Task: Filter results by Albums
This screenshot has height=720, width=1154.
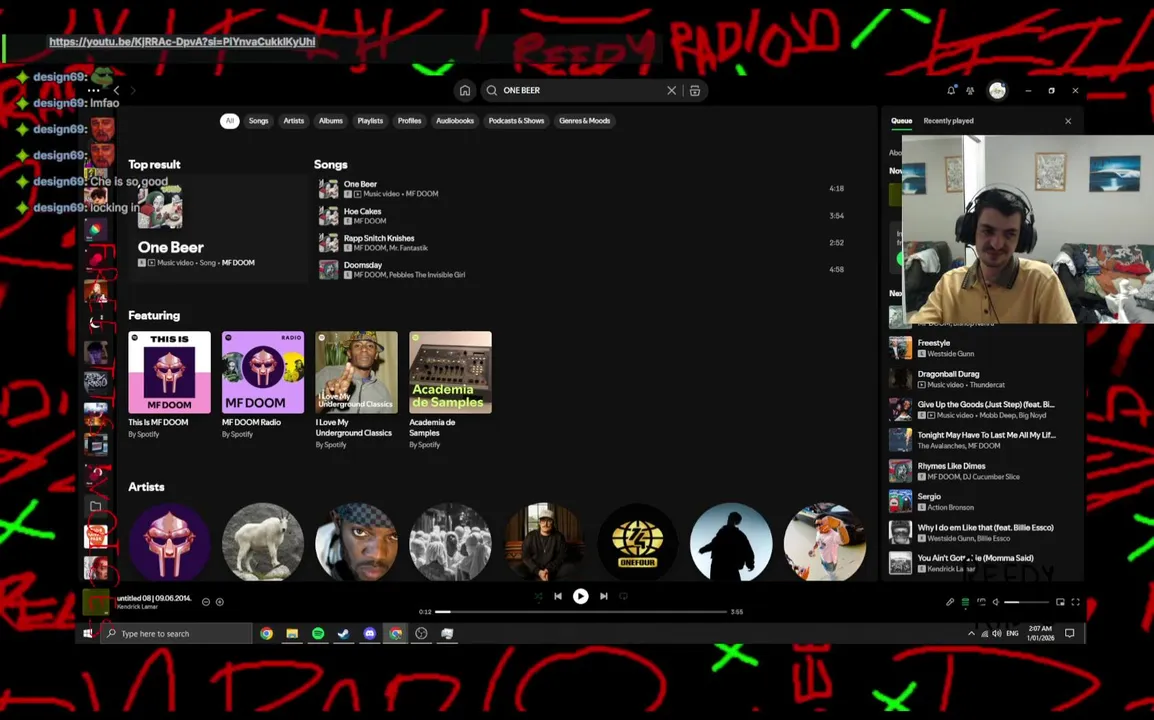Action: (330, 121)
